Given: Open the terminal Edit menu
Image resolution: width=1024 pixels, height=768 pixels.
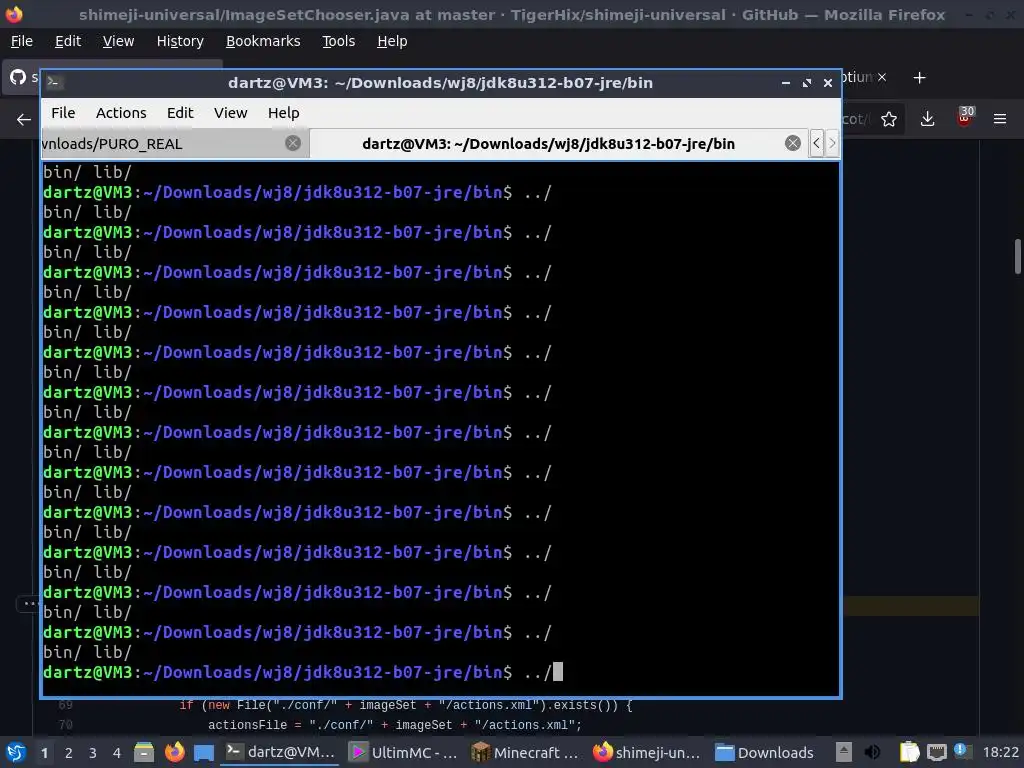Looking at the screenshot, I should coord(180,113).
